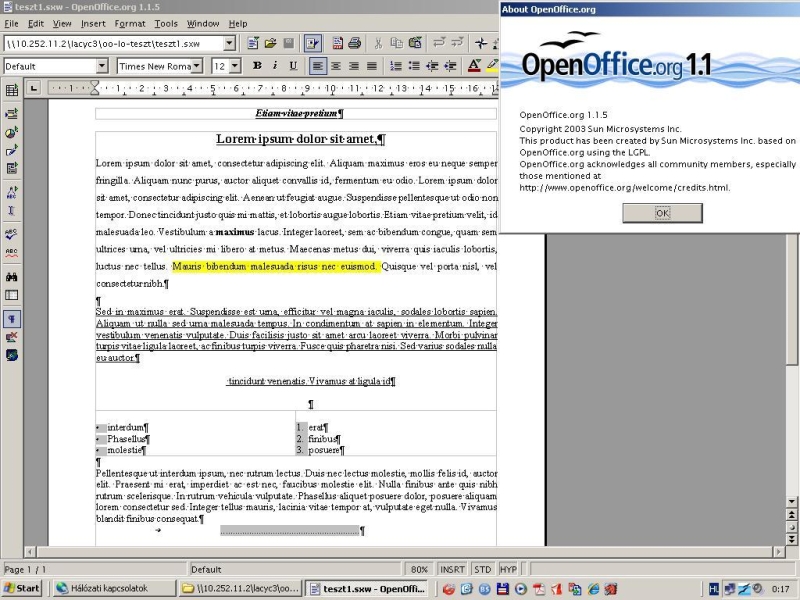The image size is (800, 600).
Task: Click the New document icon
Action: [253, 43]
